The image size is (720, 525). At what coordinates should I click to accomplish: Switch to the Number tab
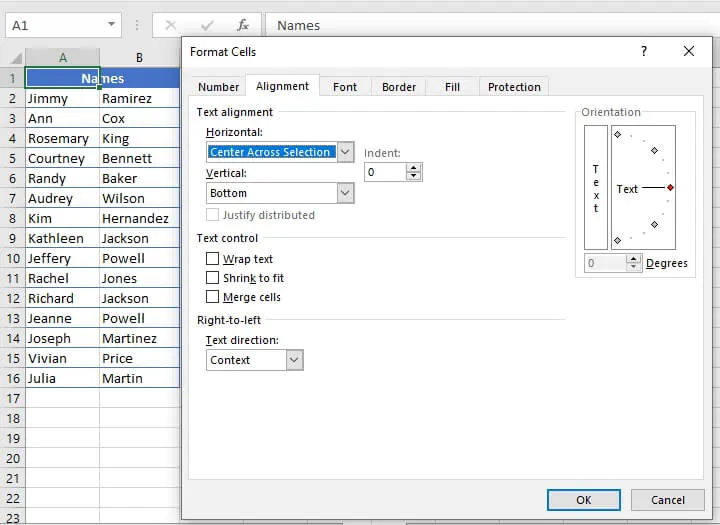[x=218, y=87]
